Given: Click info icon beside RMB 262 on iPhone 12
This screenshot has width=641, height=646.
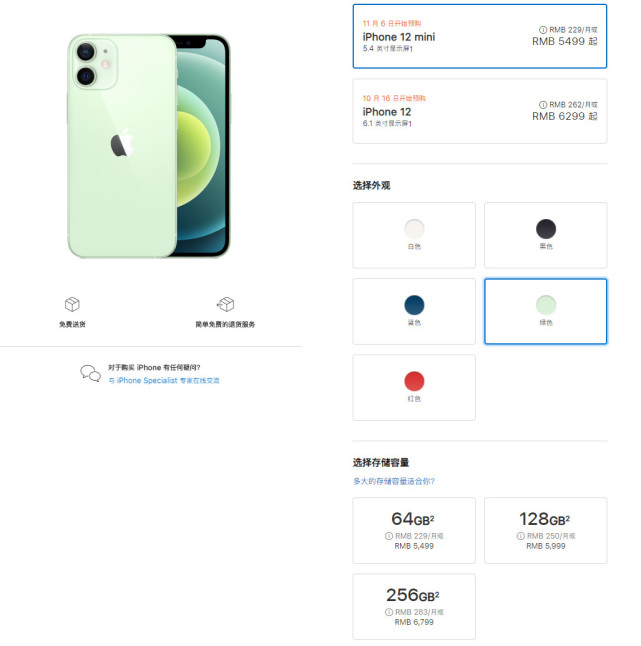Looking at the screenshot, I should [x=543, y=104].
